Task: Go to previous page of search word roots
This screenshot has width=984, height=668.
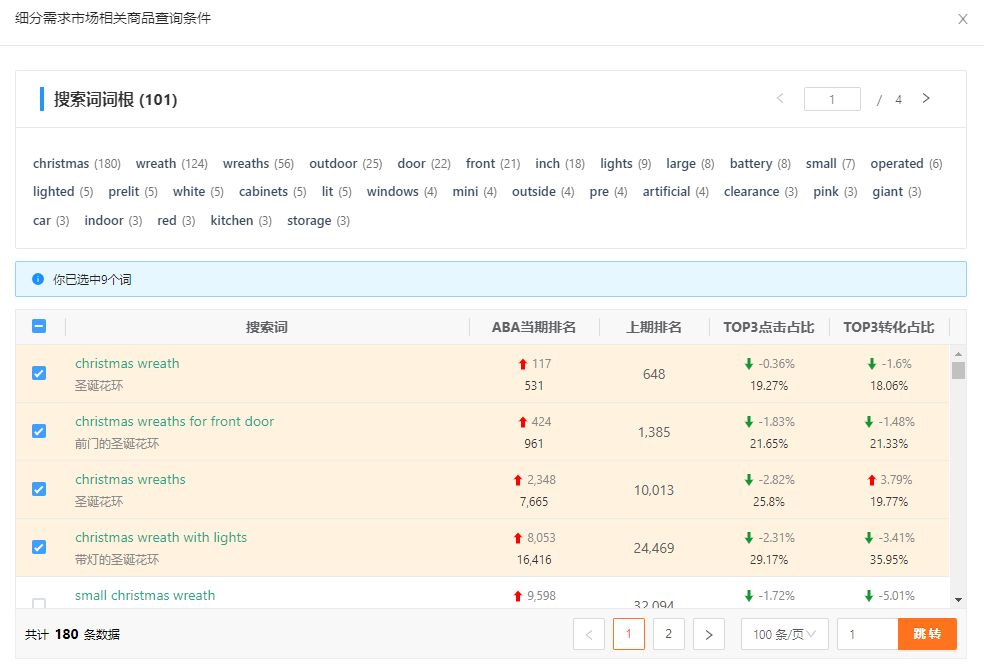Action: click(780, 99)
